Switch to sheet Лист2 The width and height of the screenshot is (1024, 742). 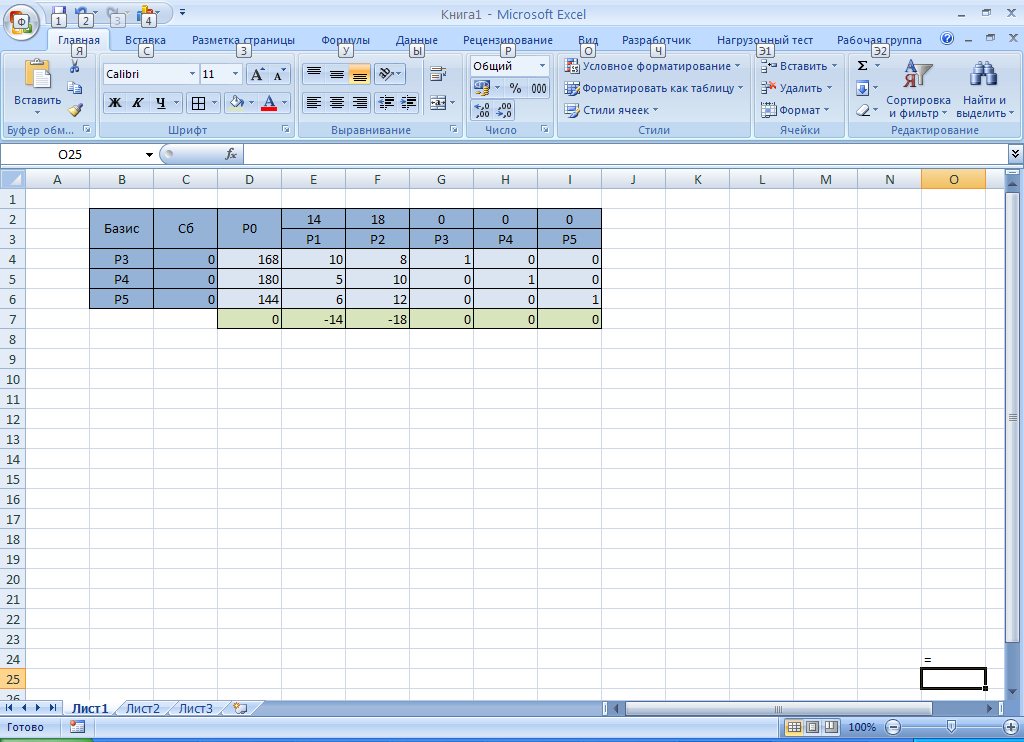click(142, 708)
